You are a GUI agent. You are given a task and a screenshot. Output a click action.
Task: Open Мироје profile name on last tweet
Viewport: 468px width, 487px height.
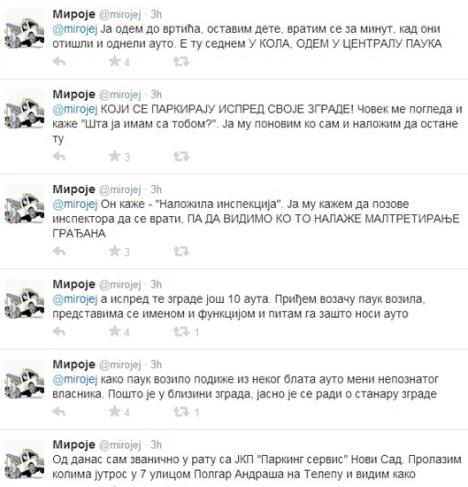coord(74,444)
